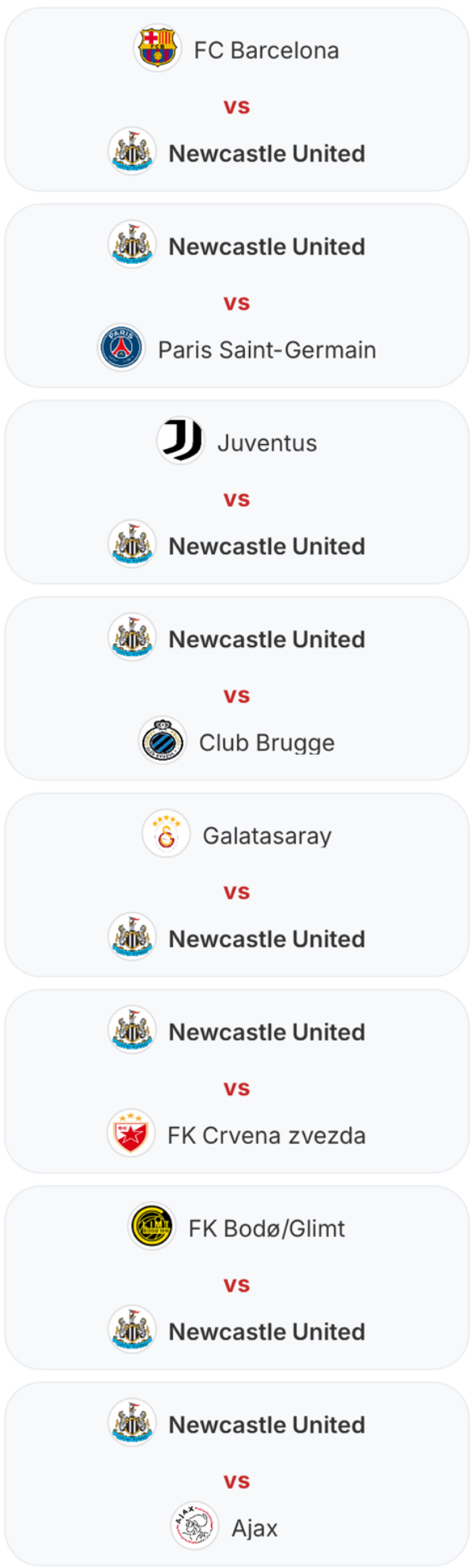473x1568 pixels.
Task: Open the Club Brugge team name
Action: point(267,742)
